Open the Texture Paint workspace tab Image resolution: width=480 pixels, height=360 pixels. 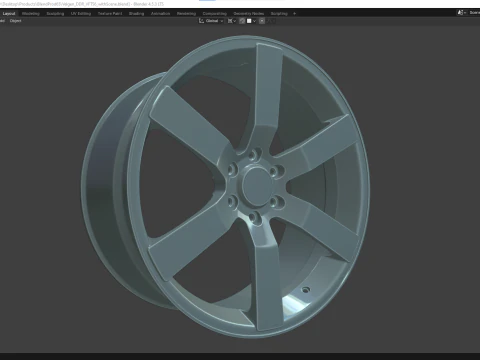[x=110, y=13]
